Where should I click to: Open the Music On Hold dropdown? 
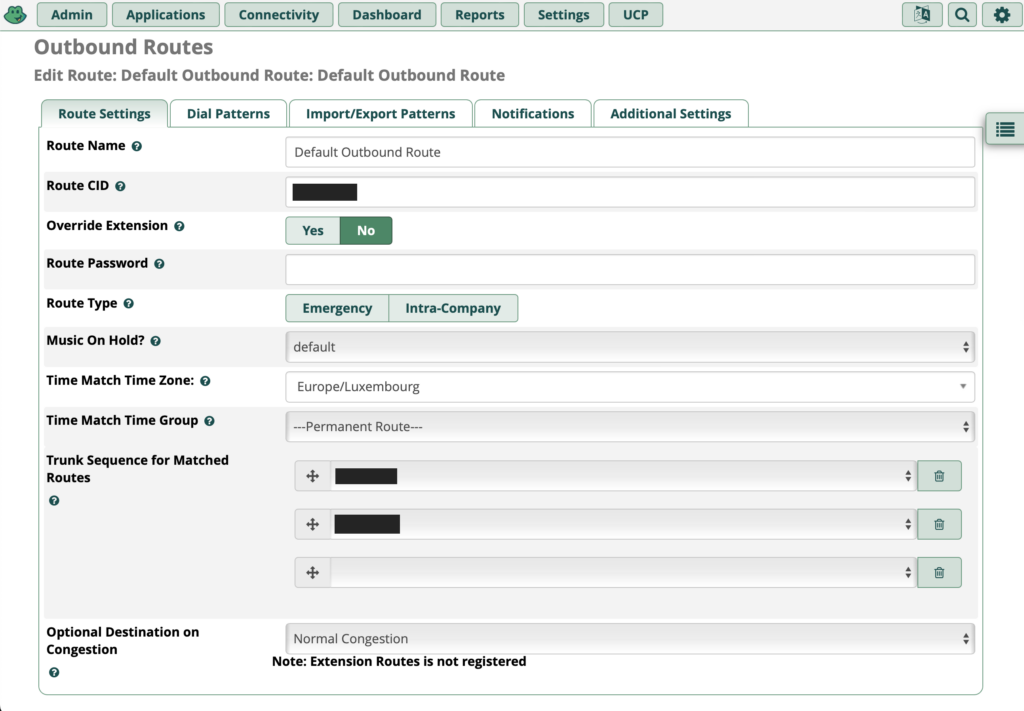[630, 347]
